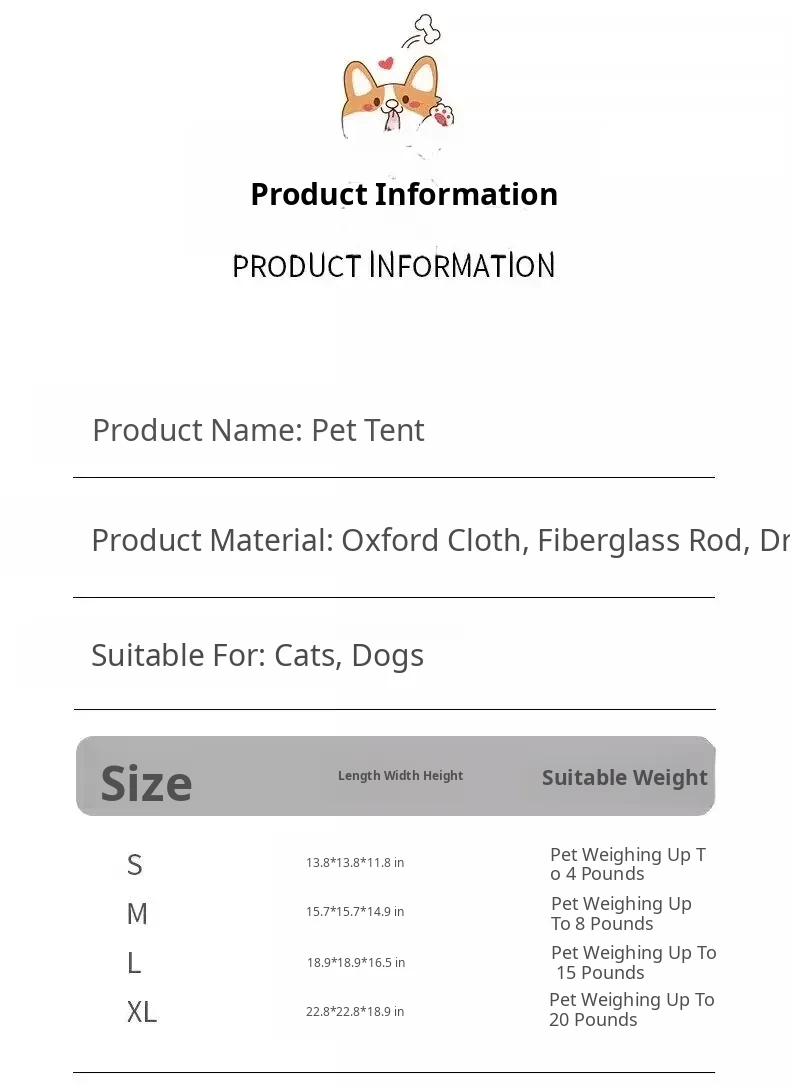Click the 18.9*18.9*16.5 in dimension
The image size is (790, 1089).
pyautogui.click(x=356, y=963)
